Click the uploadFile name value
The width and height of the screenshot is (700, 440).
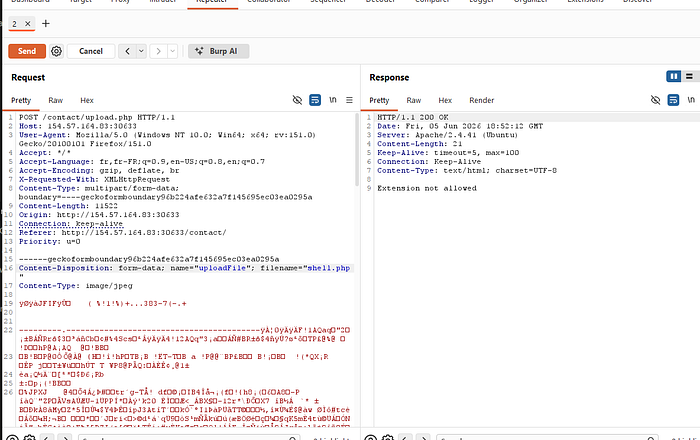pos(222,268)
